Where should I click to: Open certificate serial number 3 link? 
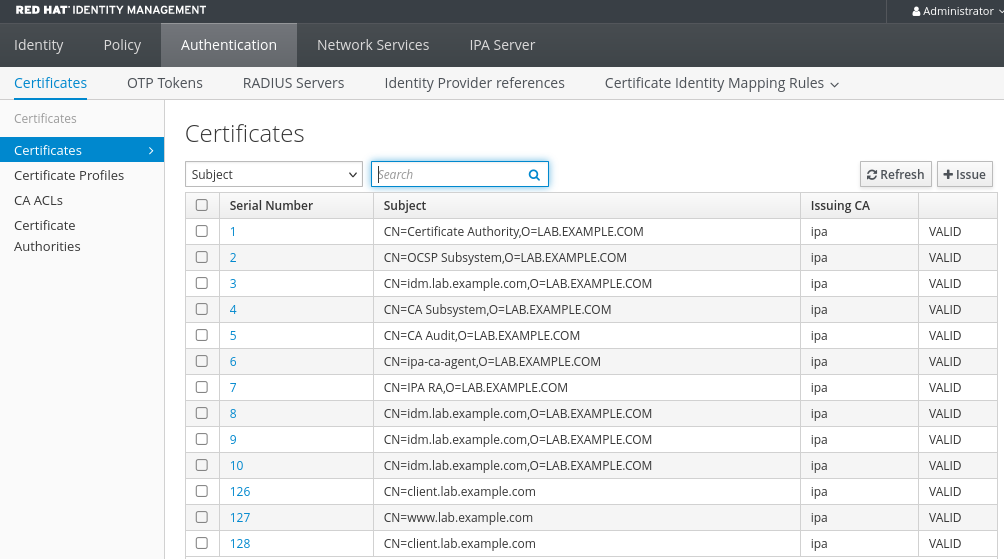[x=233, y=283]
